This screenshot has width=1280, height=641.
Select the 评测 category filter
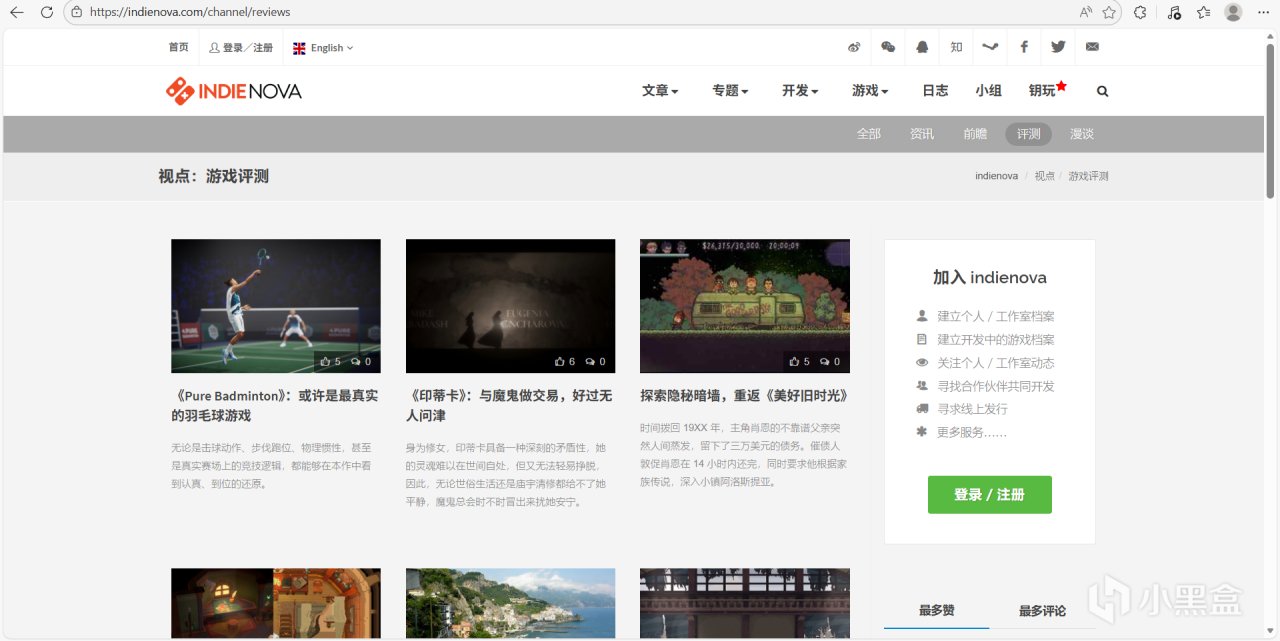click(x=1029, y=134)
